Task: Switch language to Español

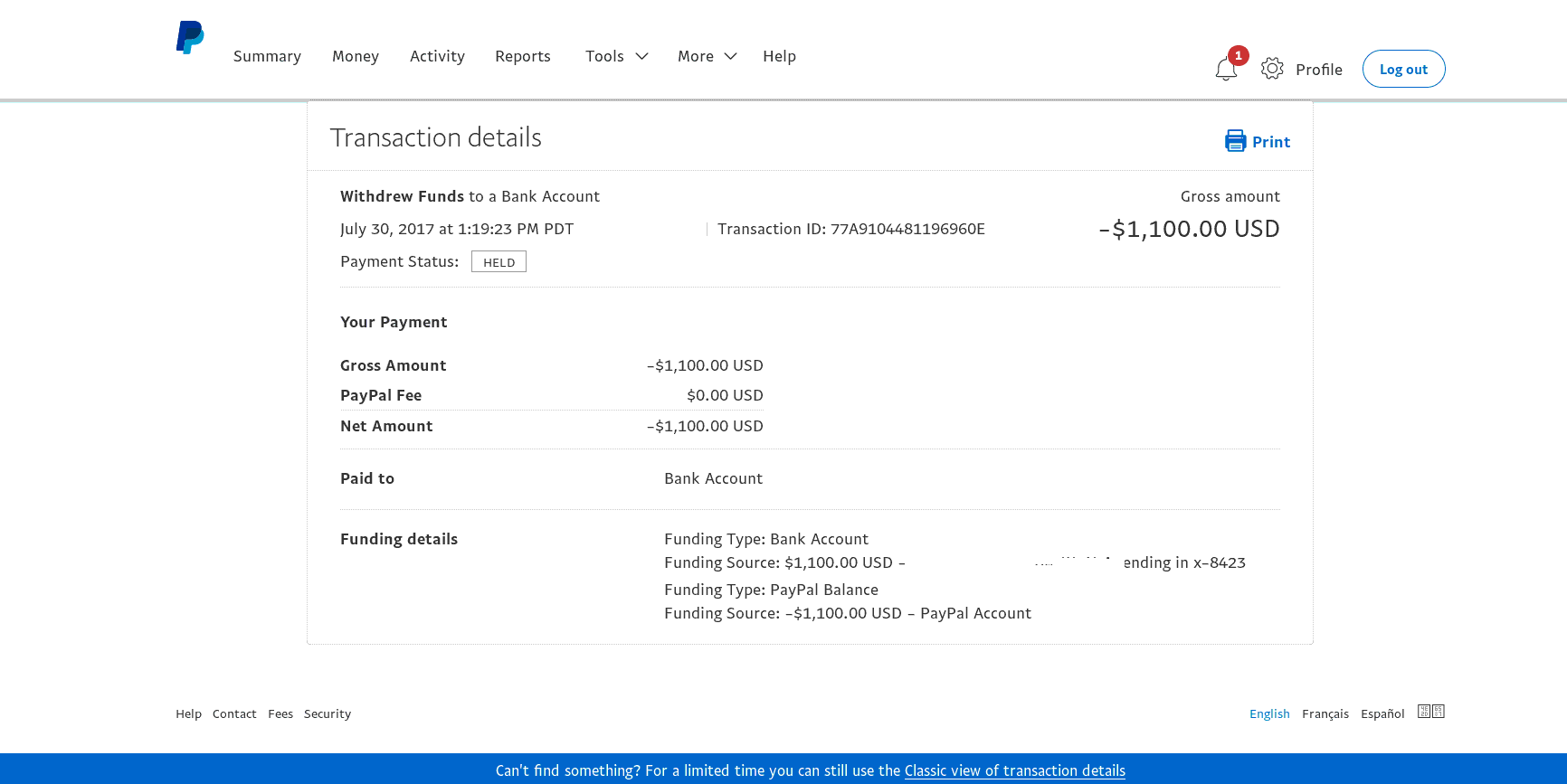Action: (1382, 713)
